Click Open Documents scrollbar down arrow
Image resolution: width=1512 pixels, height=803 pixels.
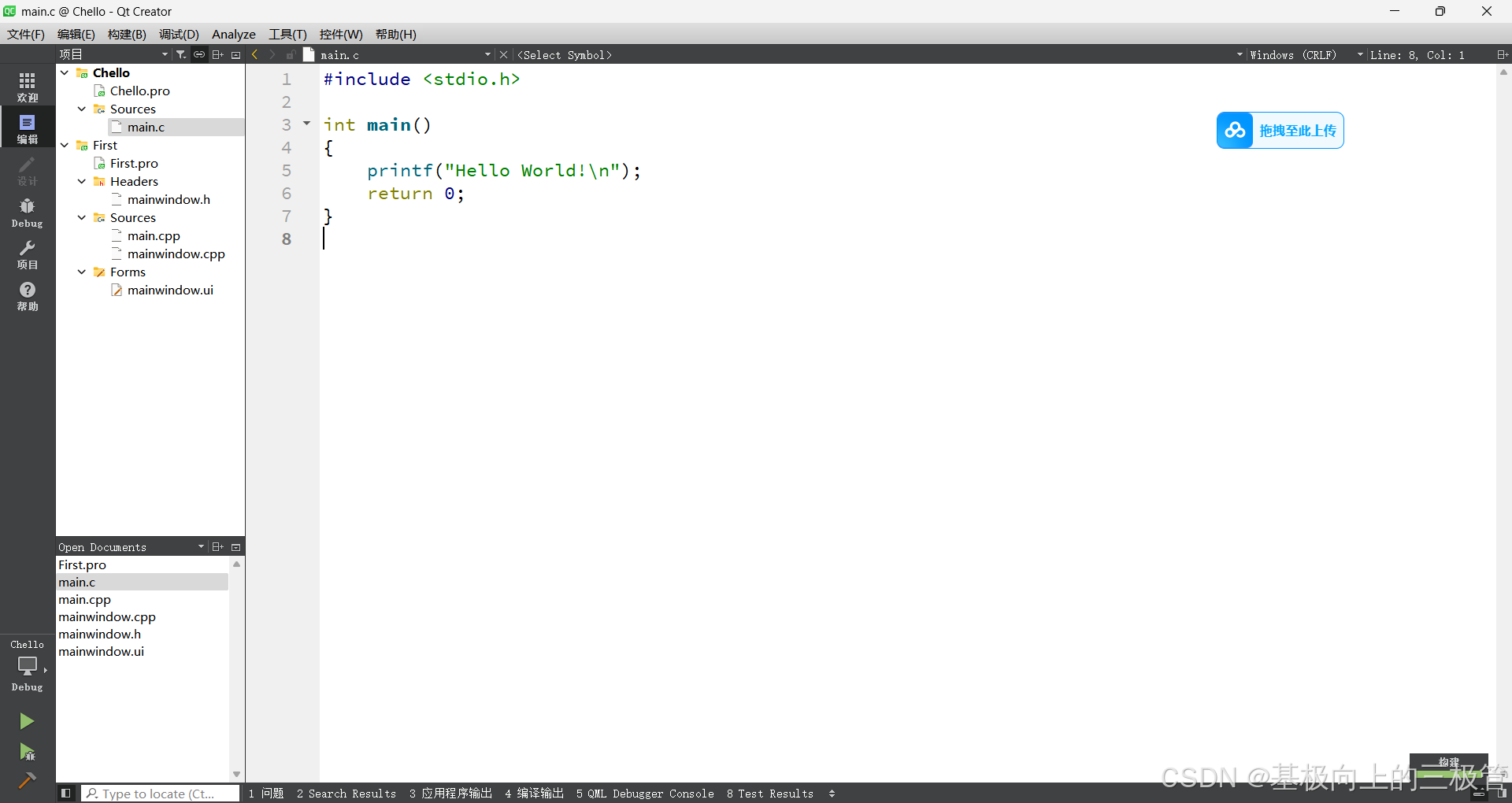click(236, 775)
